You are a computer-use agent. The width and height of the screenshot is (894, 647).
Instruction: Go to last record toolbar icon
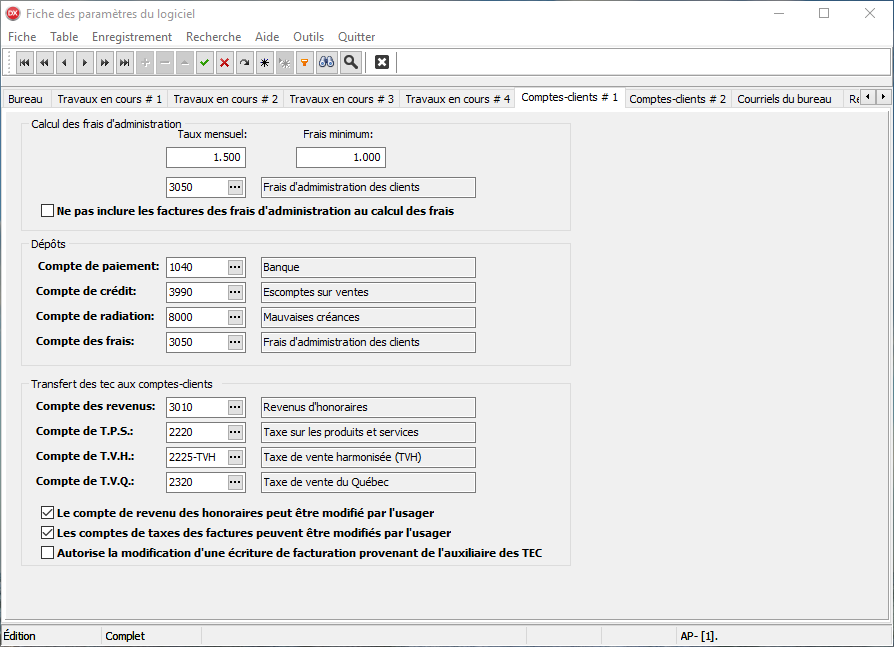[125, 63]
